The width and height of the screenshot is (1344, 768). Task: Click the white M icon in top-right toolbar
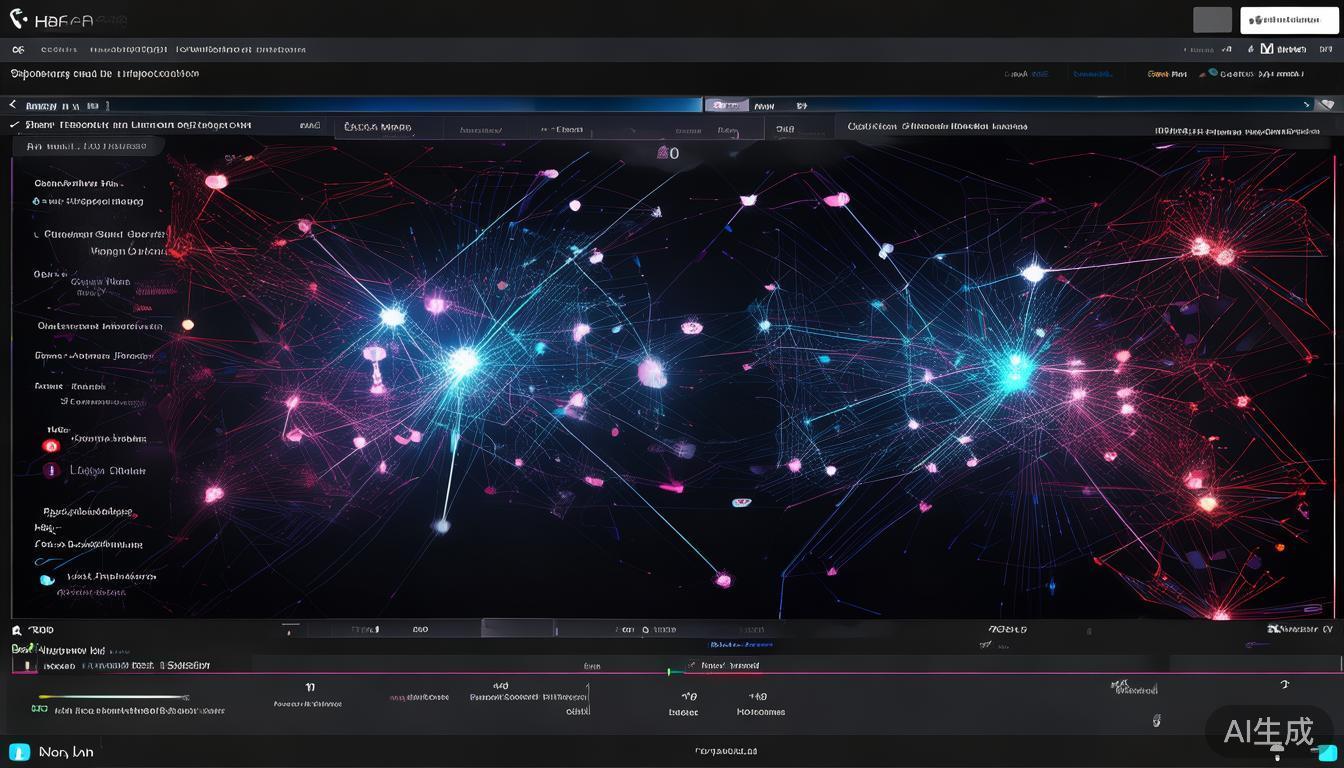[1267, 49]
